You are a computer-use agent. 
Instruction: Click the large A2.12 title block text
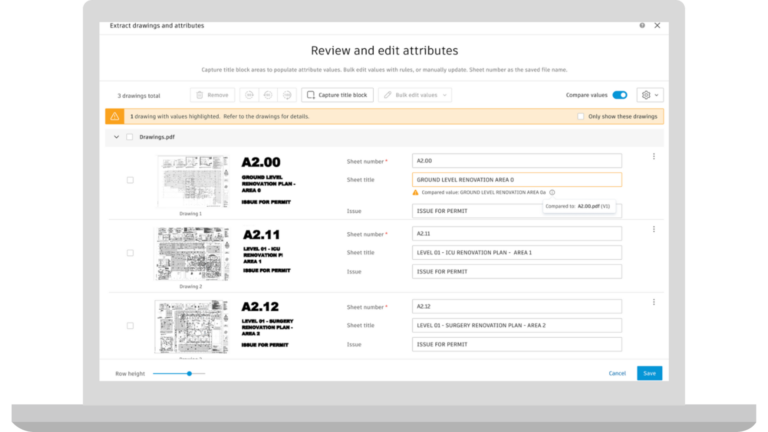[260, 307]
